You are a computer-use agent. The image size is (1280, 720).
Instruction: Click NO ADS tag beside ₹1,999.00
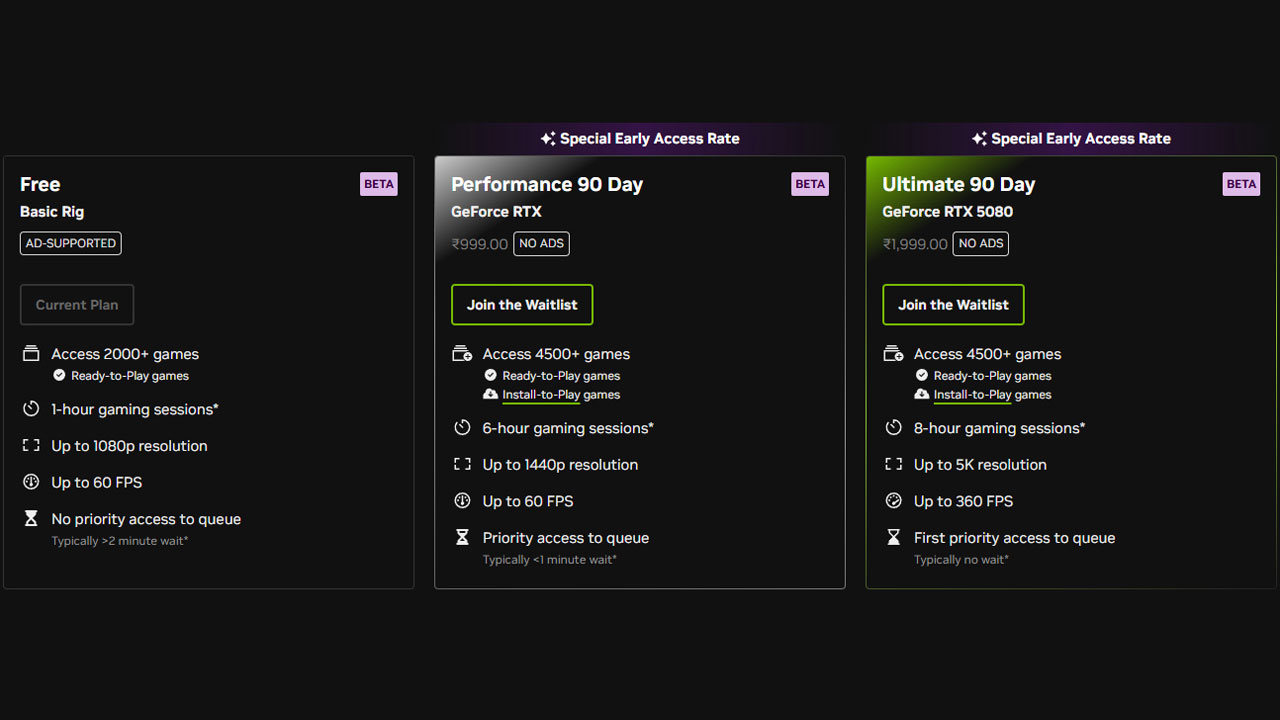(981, 244)
